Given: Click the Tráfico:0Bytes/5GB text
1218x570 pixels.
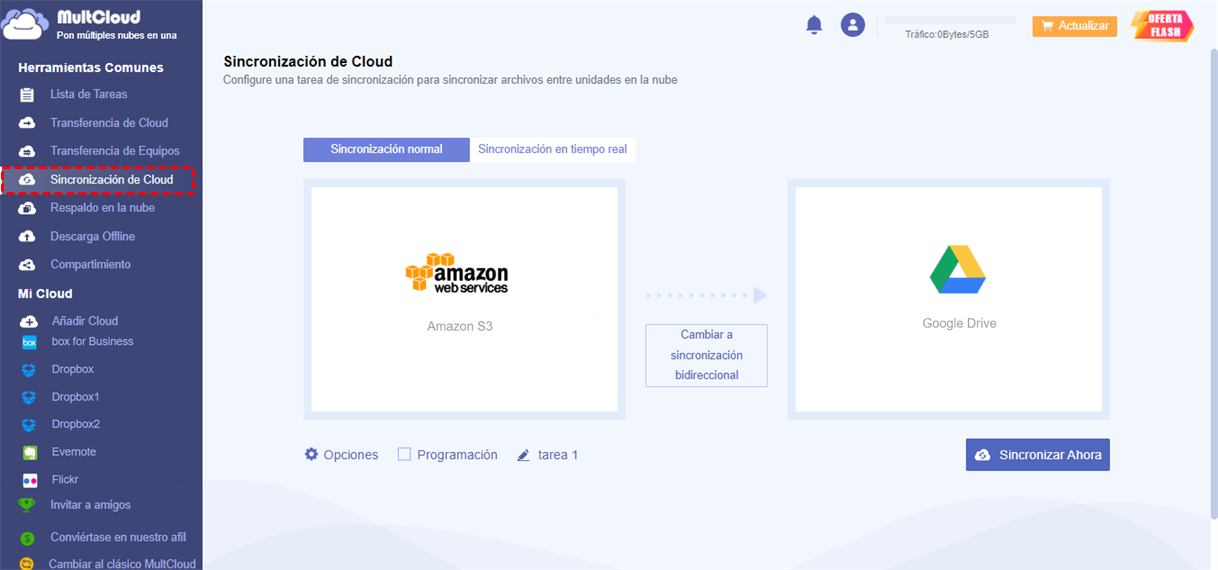Looking at the screenshot, I should [x=947, y=34].
